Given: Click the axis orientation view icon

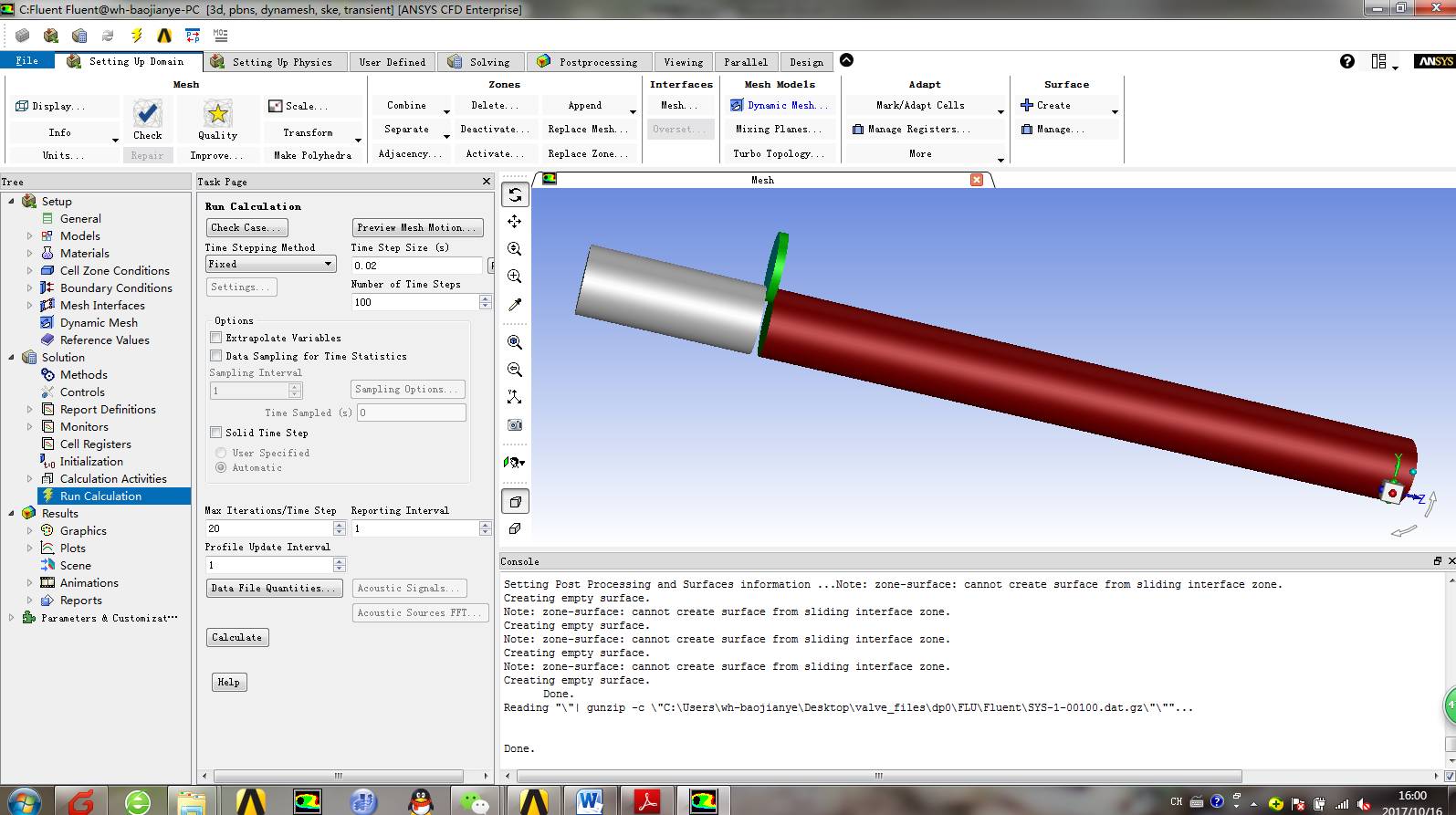Looking at the screenshot, I should pyautogui.click(x=515, y=397).
